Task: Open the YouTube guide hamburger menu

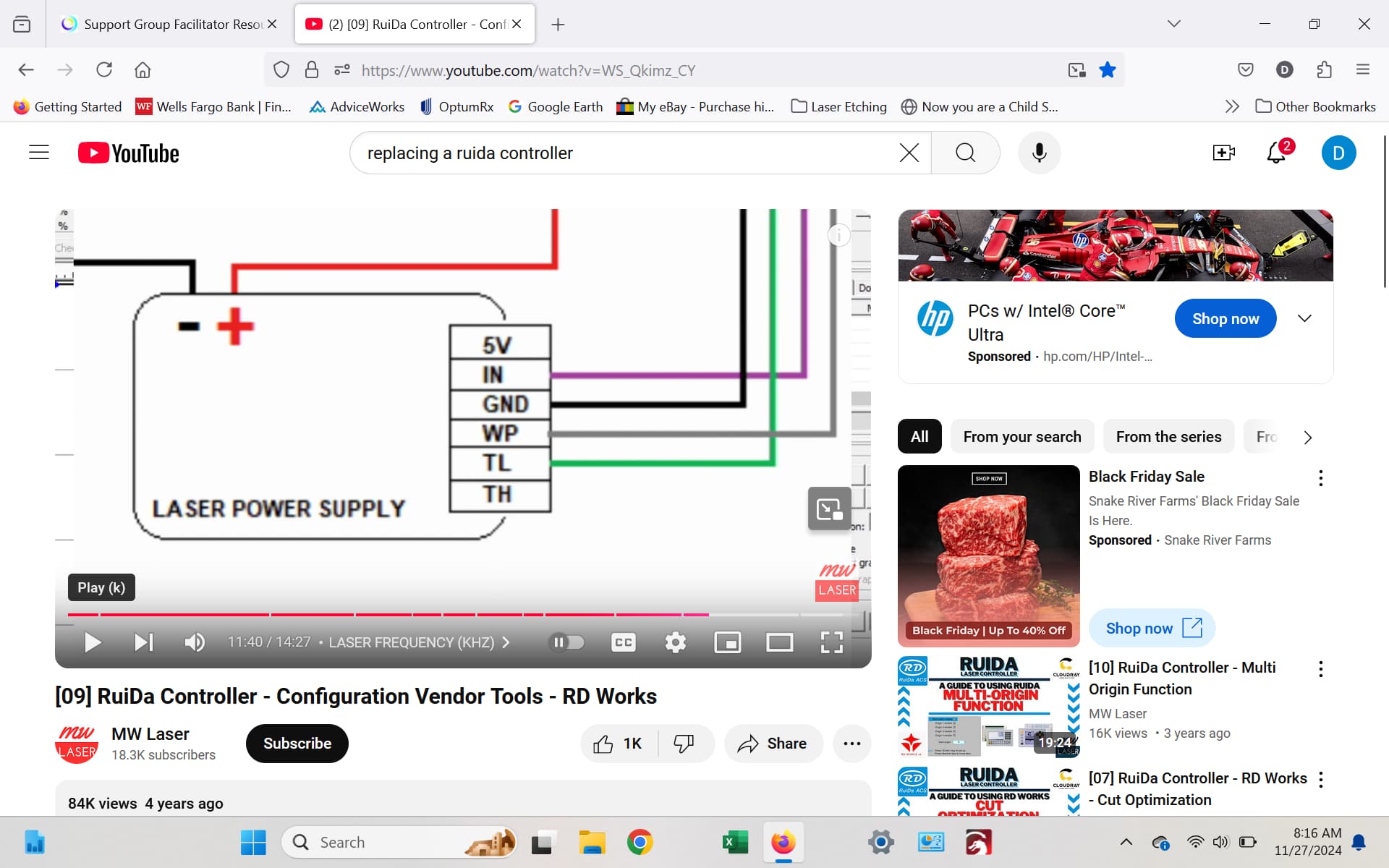Action: (39, 153)
